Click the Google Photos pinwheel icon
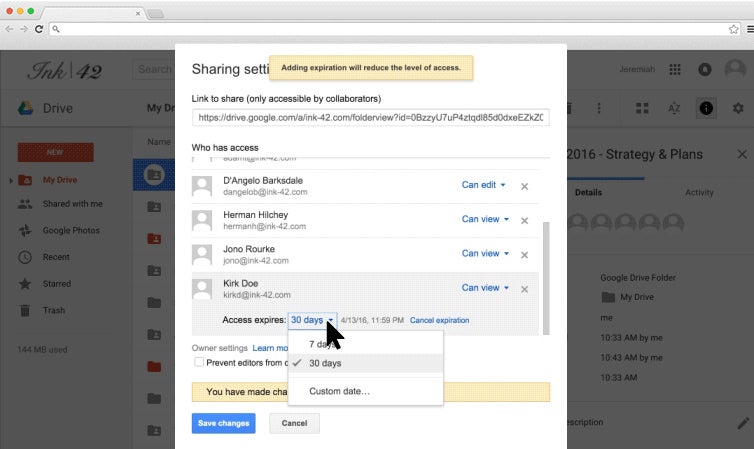754x449 pixels. tap(25, 231)
